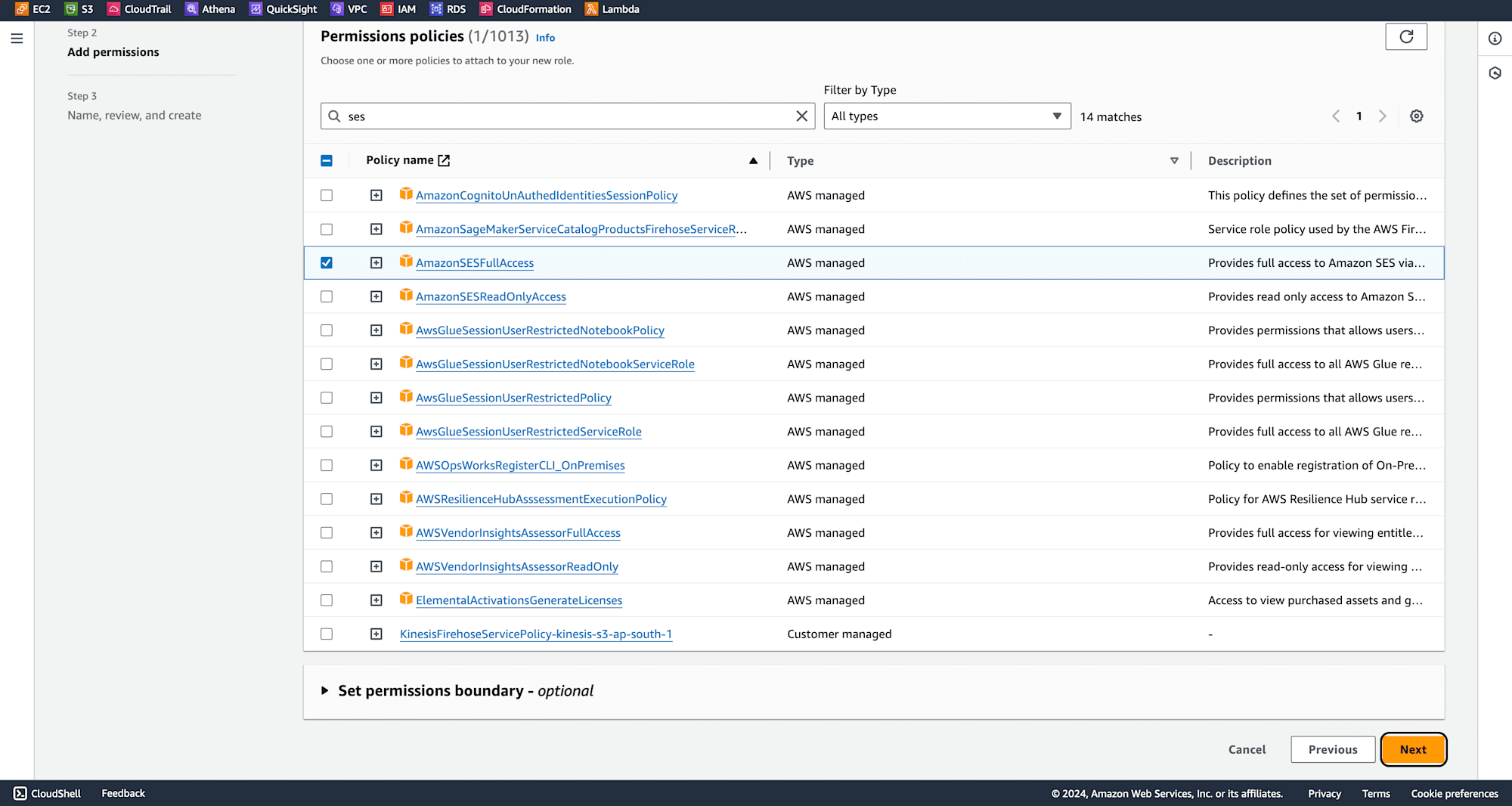This screenshot has height=806, width=1512.
Task: Open the CloudTrail service shortcut
Action: (140, 9)
